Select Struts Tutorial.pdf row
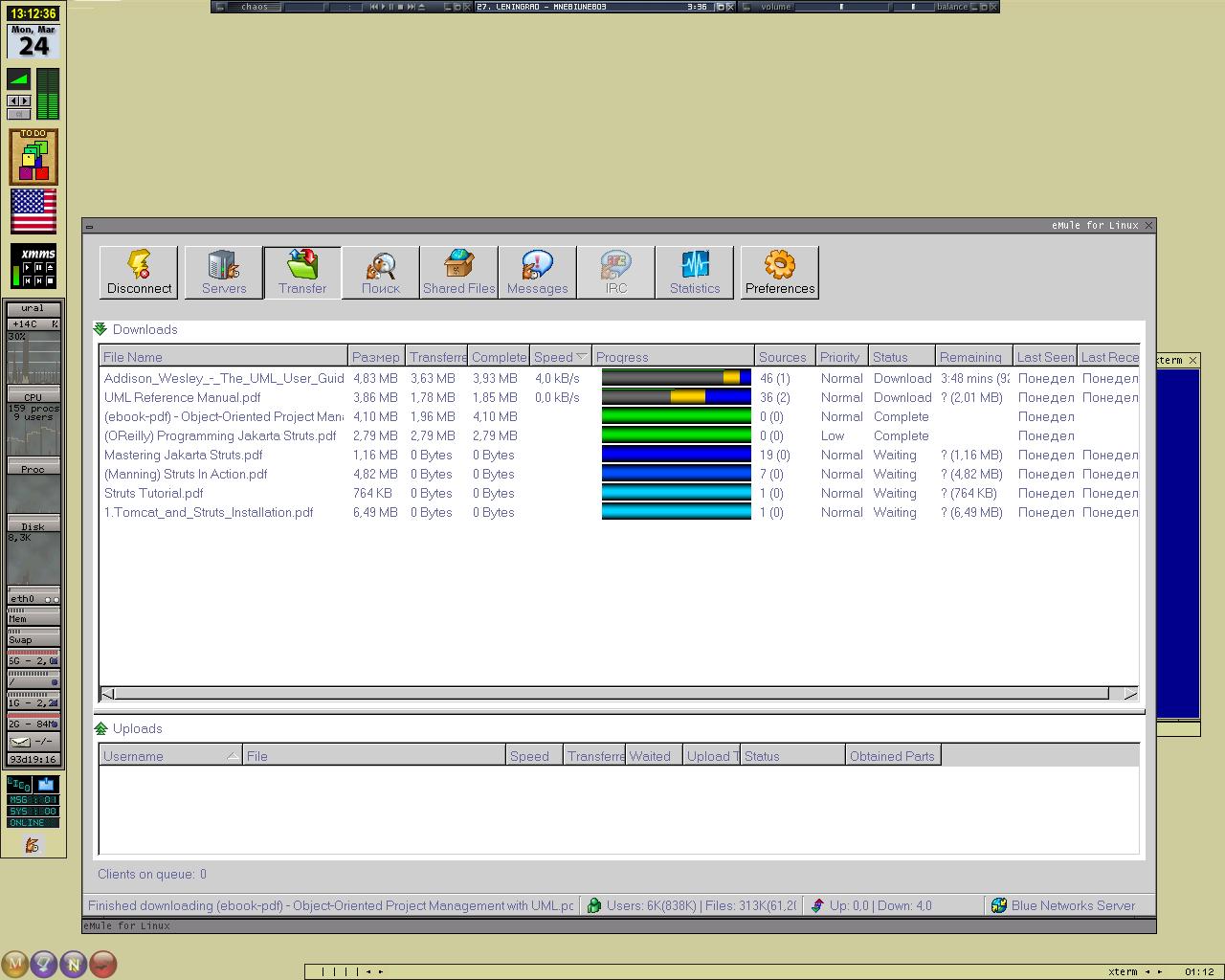This screenshot has height=980, width=1225. [x=619, y=493]
